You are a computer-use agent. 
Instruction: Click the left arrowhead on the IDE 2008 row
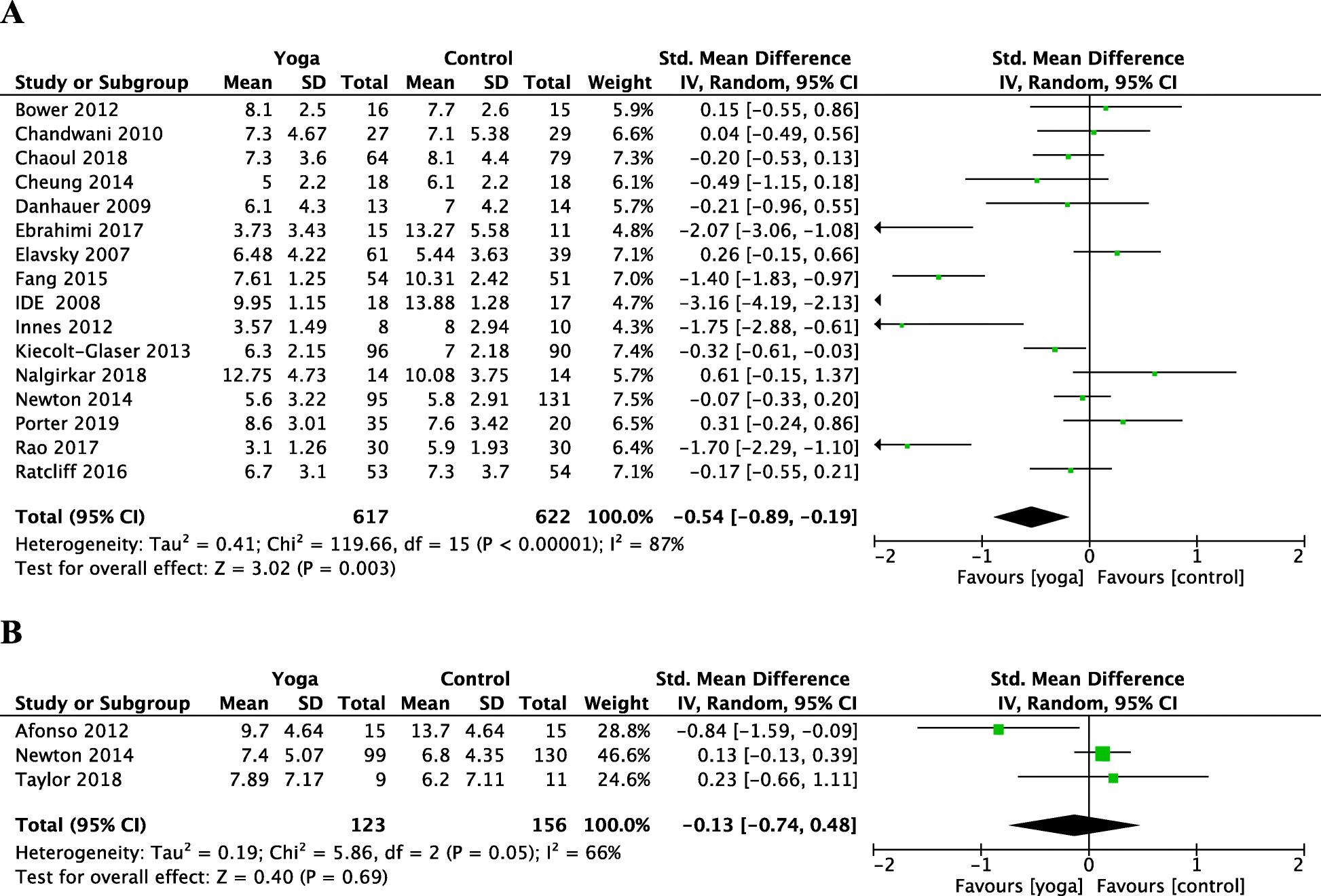click(878, 300)
